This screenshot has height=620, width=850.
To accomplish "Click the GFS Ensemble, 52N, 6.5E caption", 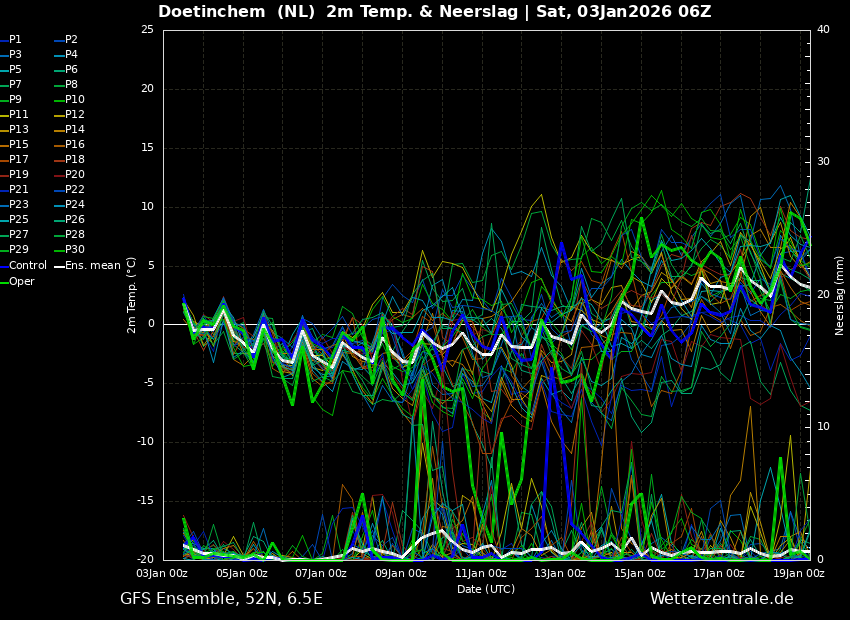I will [x=221, y=599].
